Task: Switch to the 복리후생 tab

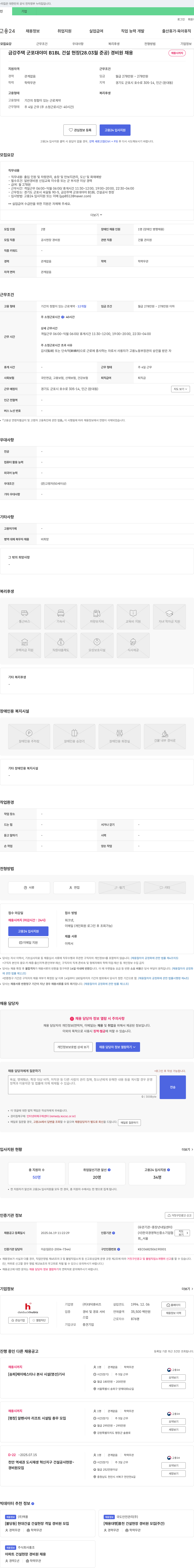Action: coord(114,44)
